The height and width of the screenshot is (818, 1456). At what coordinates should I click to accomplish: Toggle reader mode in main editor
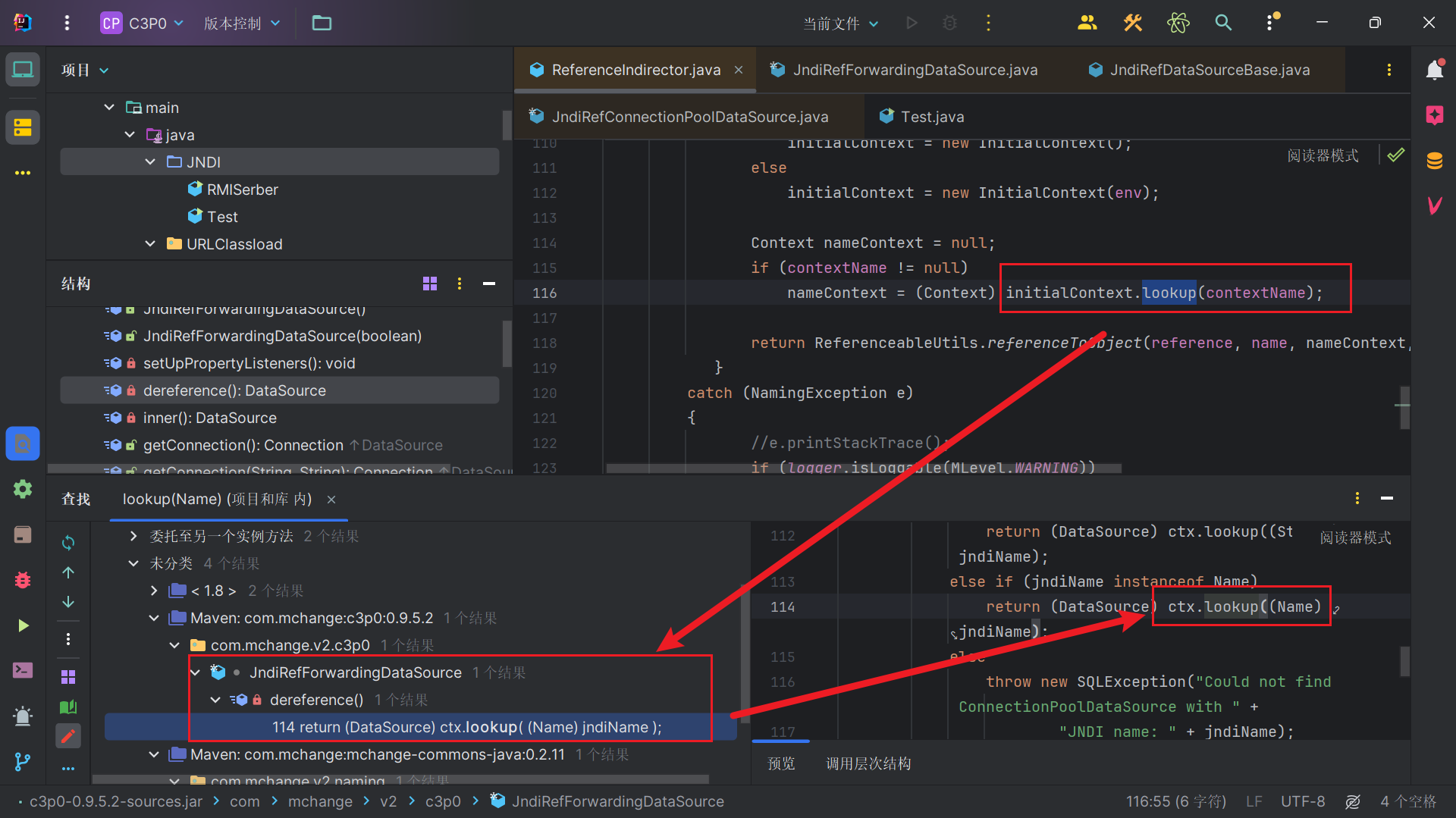pyautogui.click(x=1323, y=155)
